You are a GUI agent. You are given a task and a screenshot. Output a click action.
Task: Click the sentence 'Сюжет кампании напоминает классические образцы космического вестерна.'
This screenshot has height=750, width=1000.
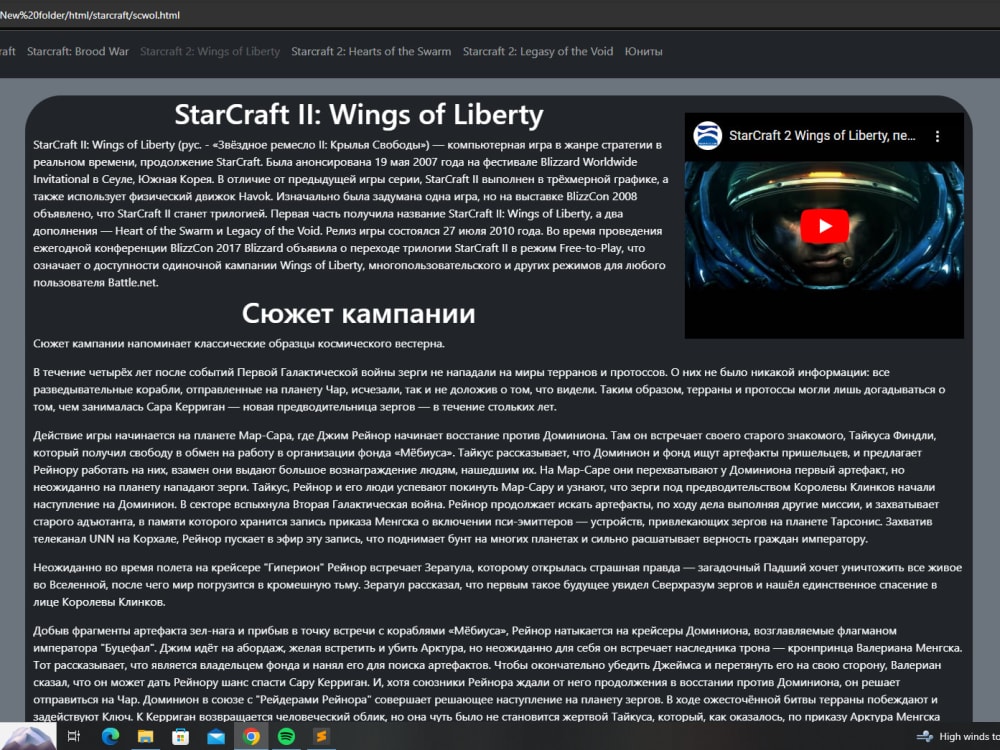click(x=239, y=344)
